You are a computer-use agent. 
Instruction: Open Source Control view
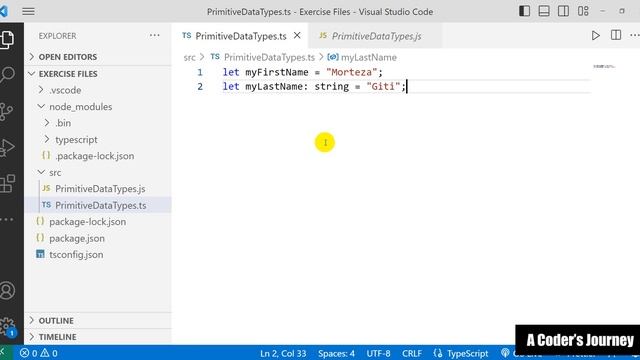6,111
